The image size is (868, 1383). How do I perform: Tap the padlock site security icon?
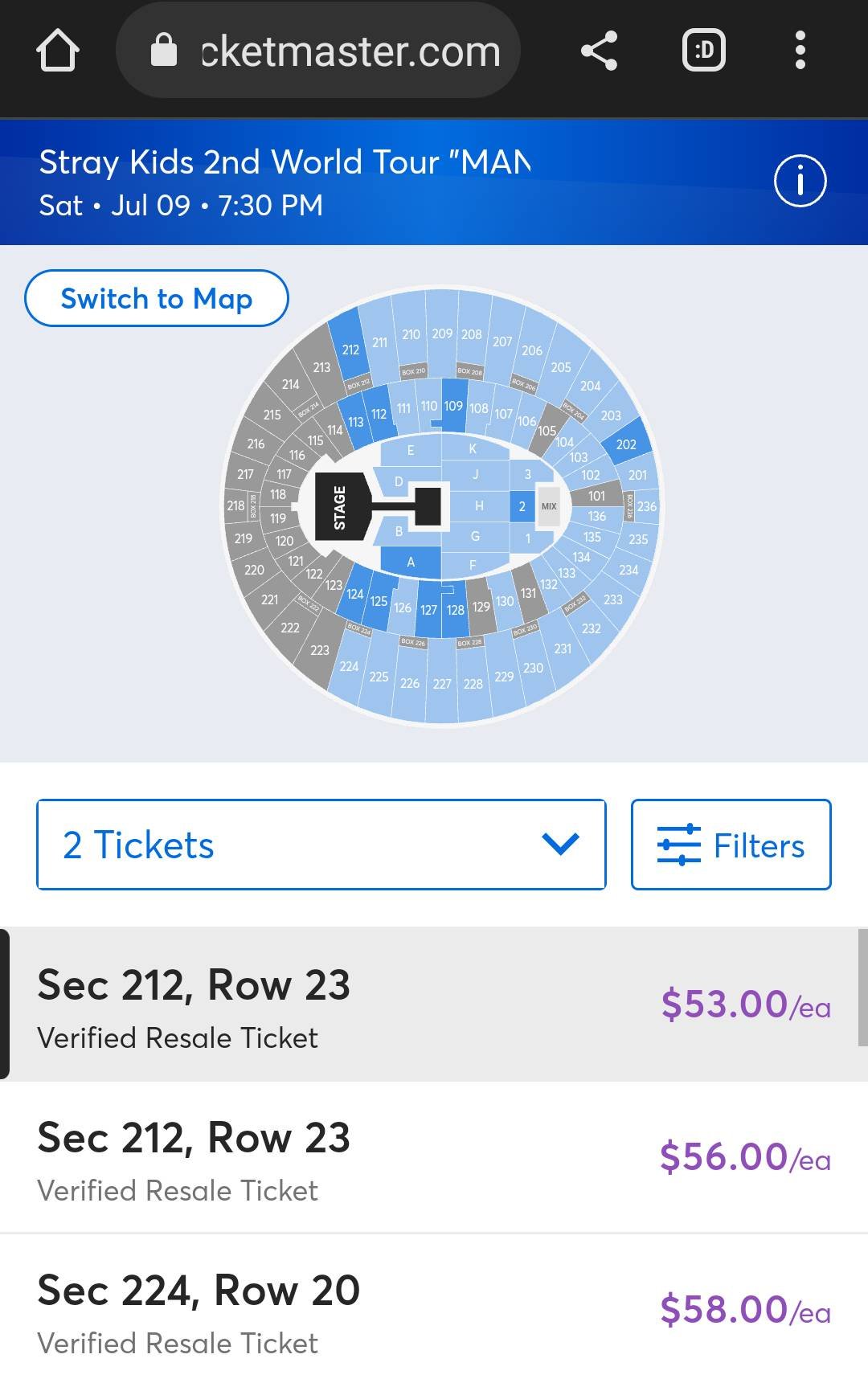click(x=164, y=51)
